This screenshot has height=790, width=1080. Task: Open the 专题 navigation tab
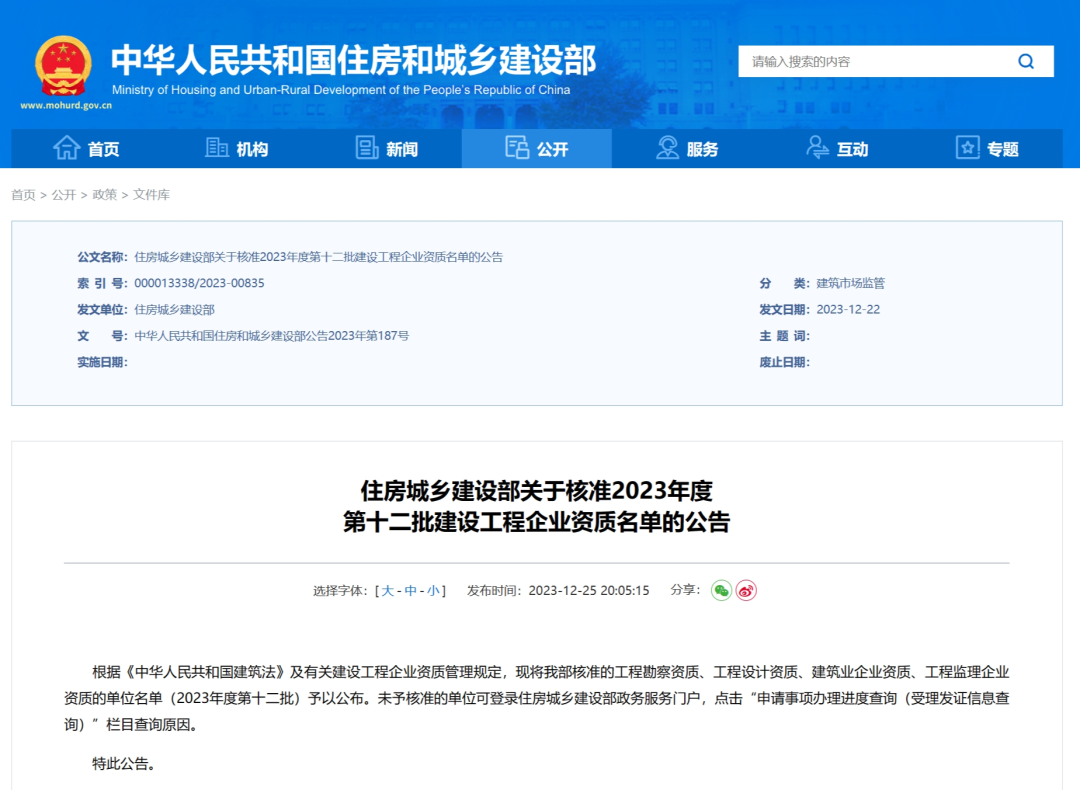987,148
